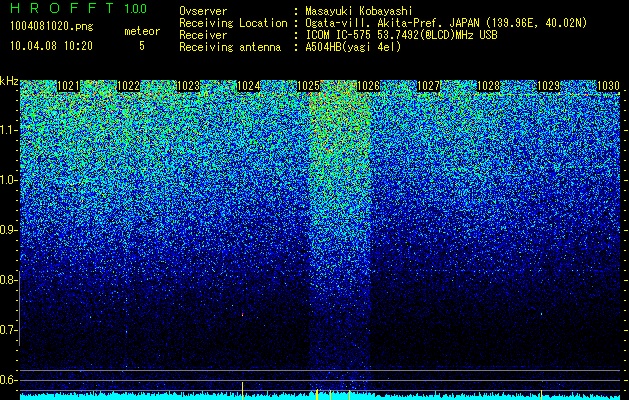Click the meteor count value 5
The image size is (629, 400).
(142, 46)
